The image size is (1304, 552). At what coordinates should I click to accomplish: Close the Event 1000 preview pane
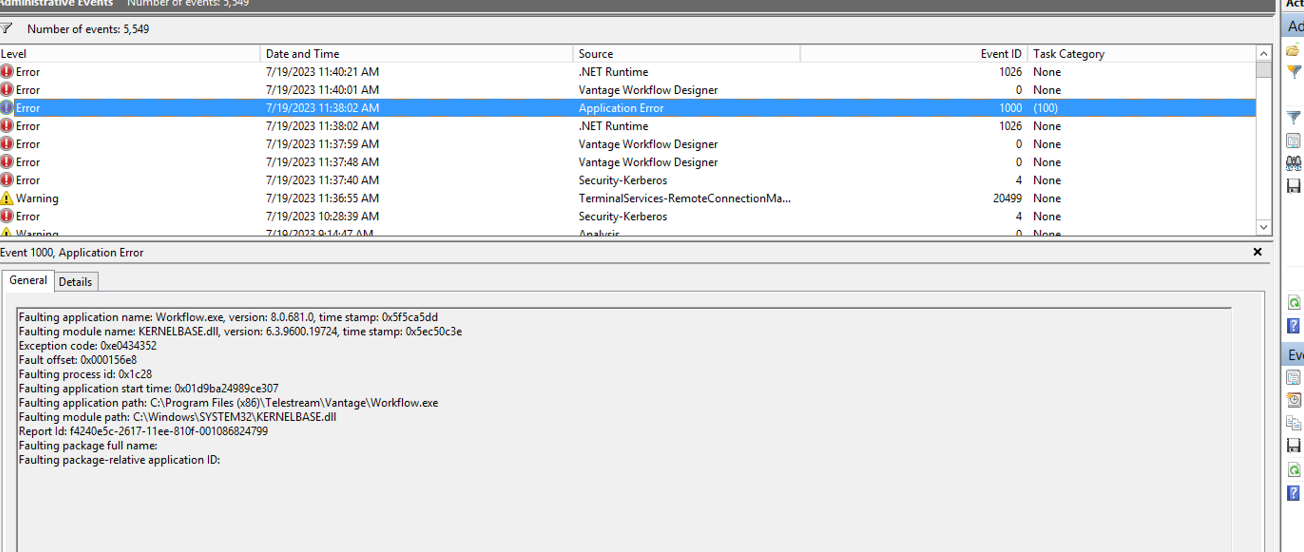pos(1258,252)
